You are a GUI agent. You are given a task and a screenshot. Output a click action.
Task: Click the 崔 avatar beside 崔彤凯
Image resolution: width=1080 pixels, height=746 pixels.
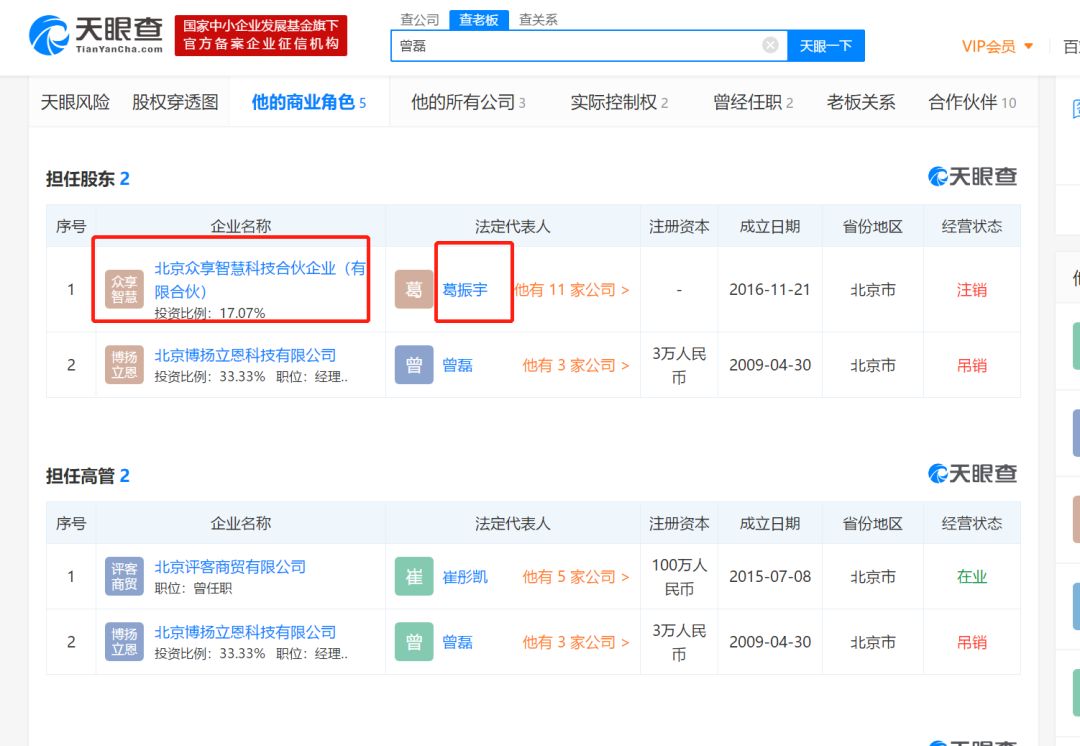413,576
